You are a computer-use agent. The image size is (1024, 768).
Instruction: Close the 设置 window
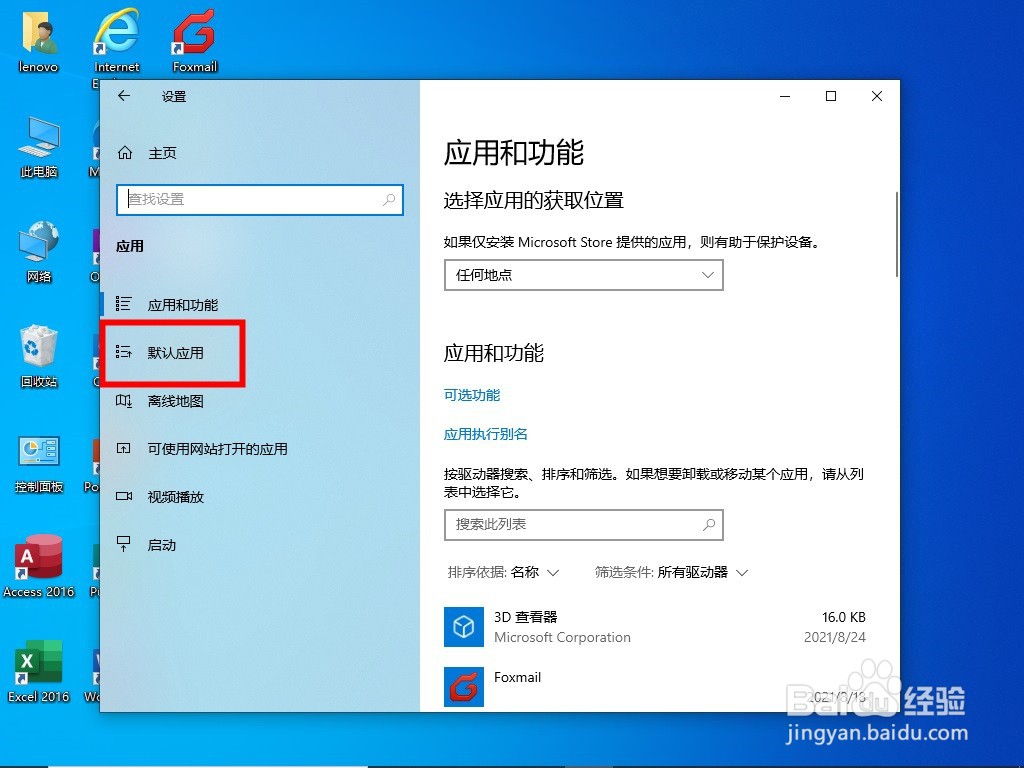coord(877,96)
